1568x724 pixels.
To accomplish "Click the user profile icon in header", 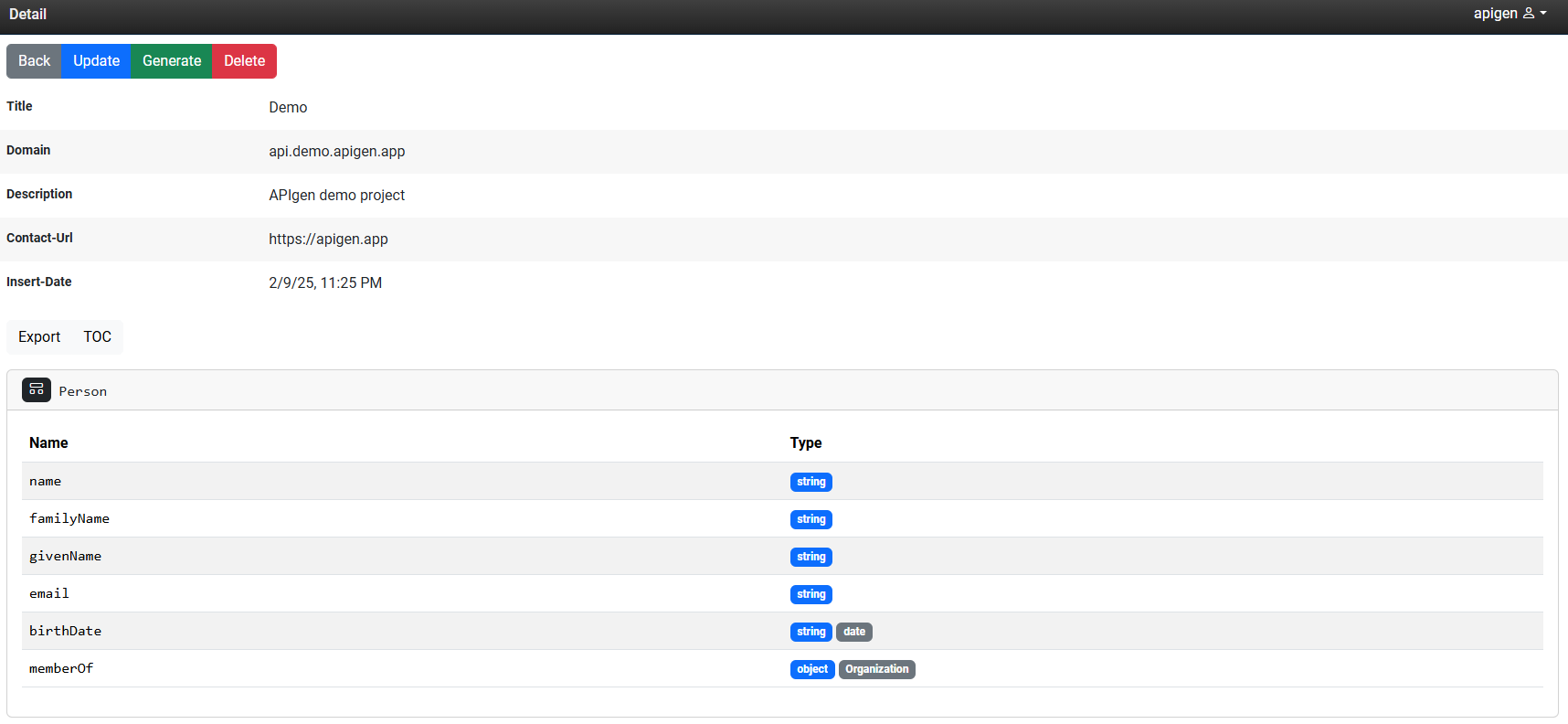I will click(1529, 14).
